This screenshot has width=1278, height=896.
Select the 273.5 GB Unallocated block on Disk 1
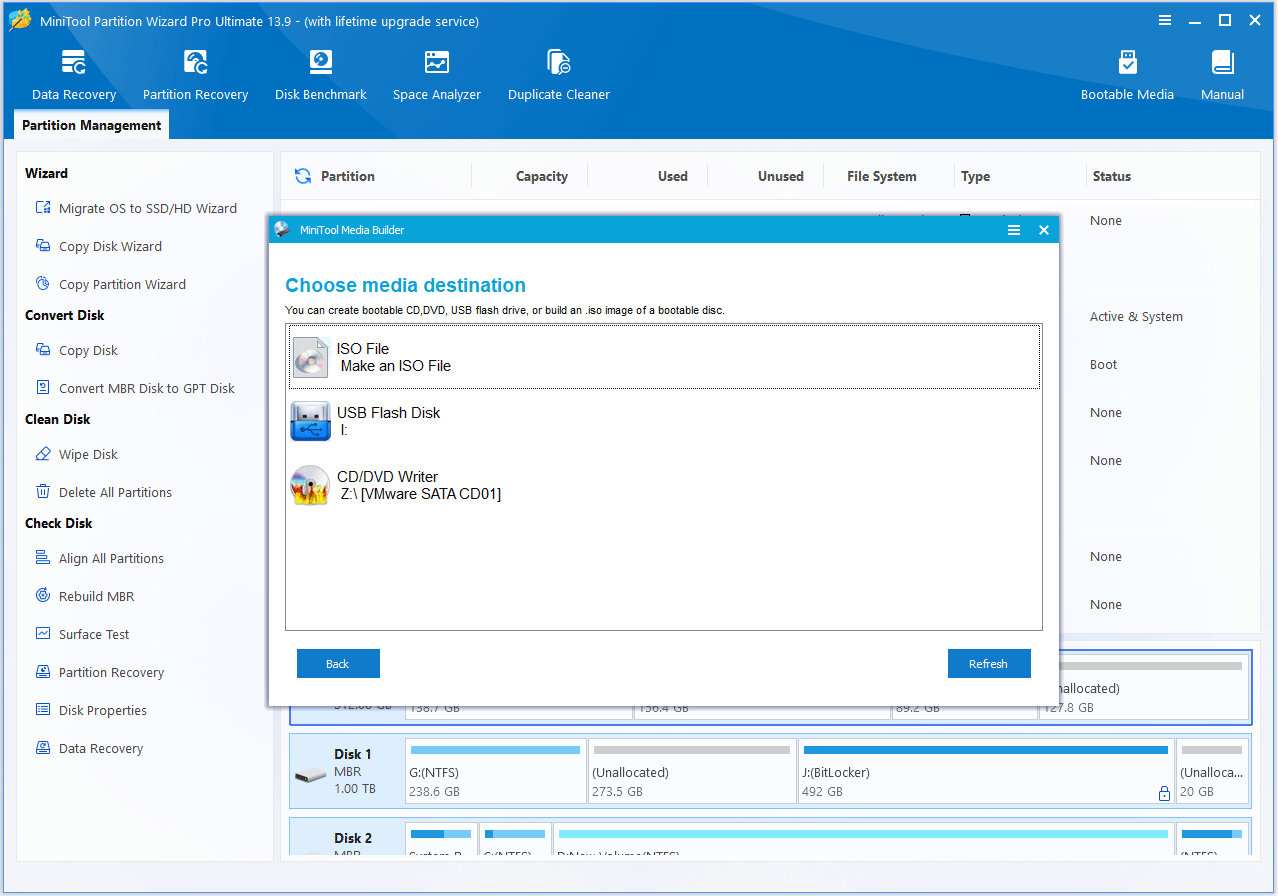[x=692, y=771]
